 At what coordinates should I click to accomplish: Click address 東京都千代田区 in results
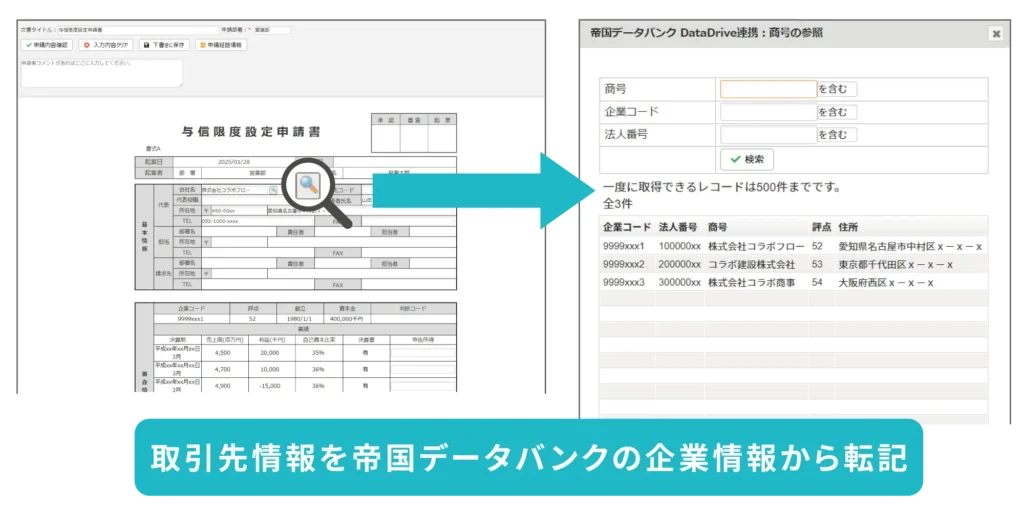click(x=895, y=264)
